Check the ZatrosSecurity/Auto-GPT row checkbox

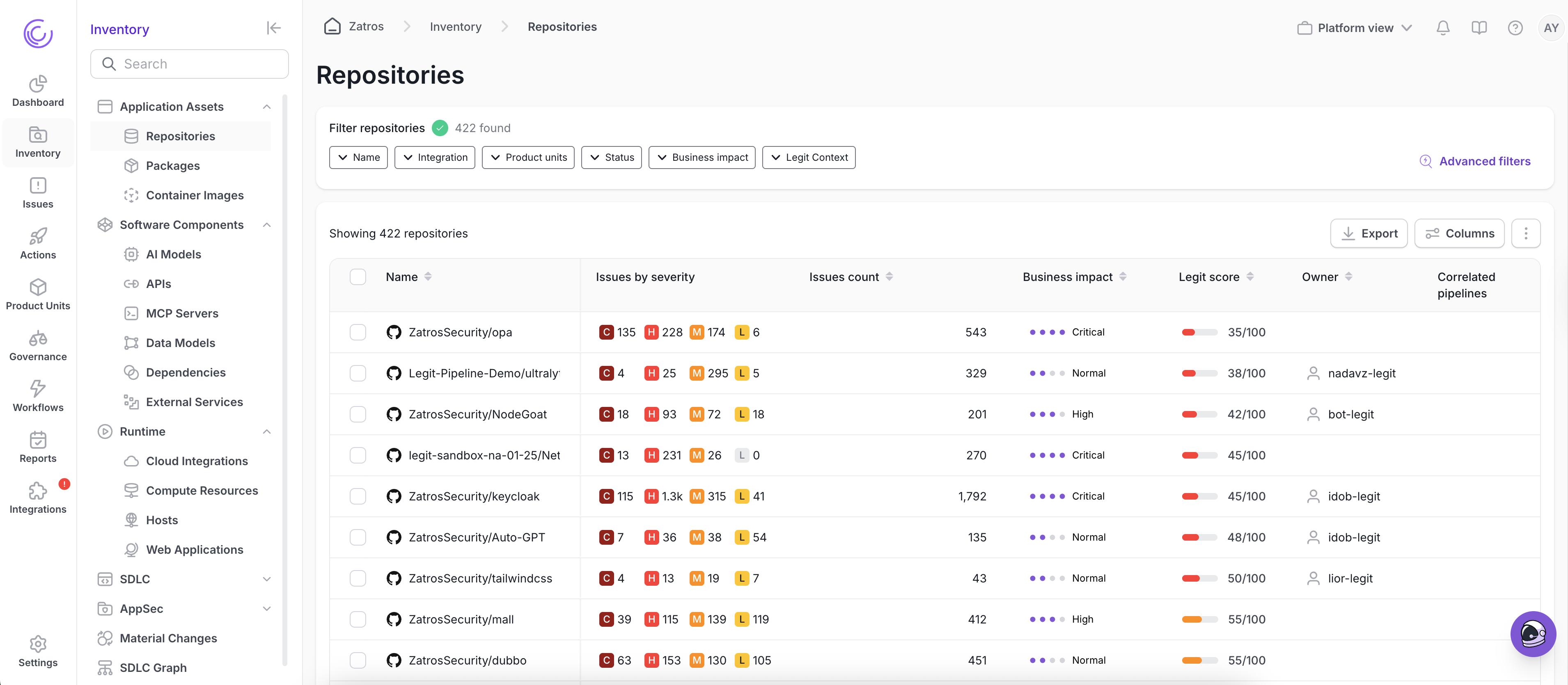(358, 537)
